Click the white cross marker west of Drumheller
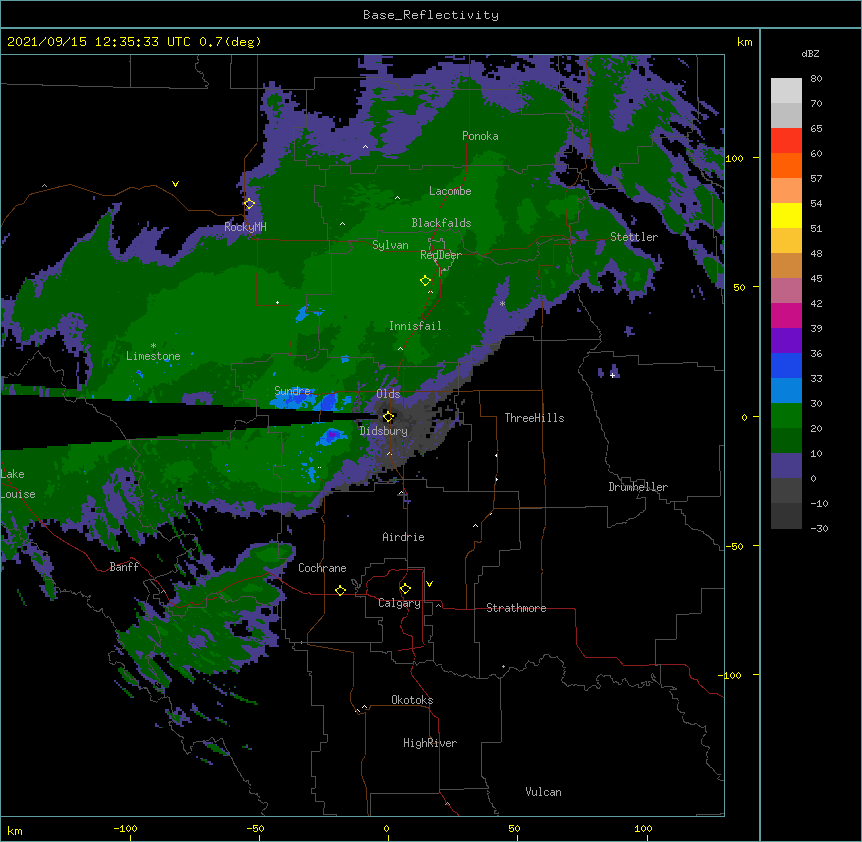Image resolution: width=862 pixels, height=842 pixels. [612, 375]
